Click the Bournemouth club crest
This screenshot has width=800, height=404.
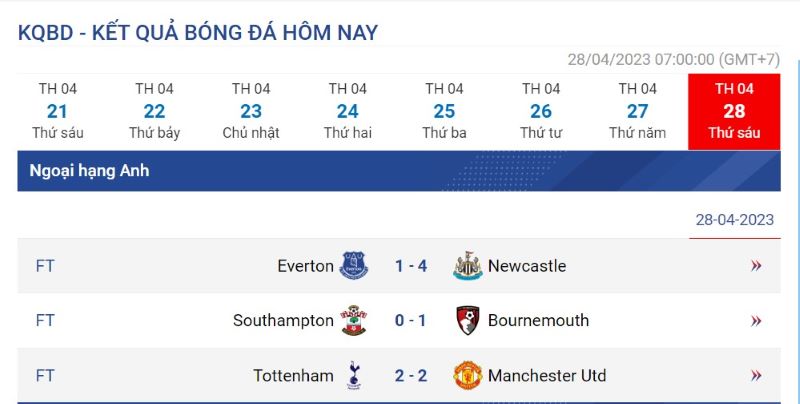[467, 321]
